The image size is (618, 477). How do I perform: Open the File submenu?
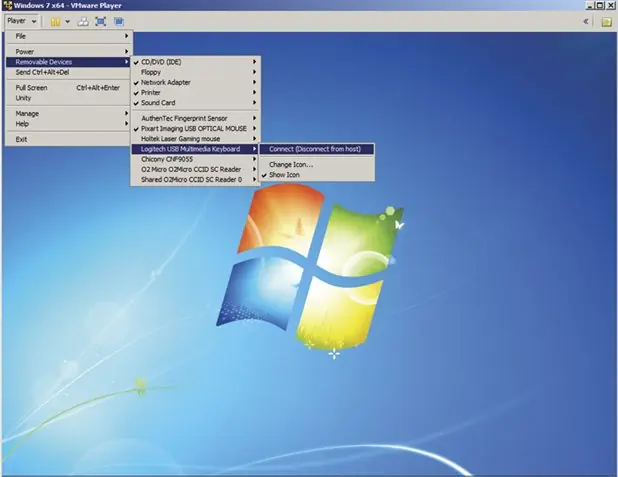tap(69, 36)
